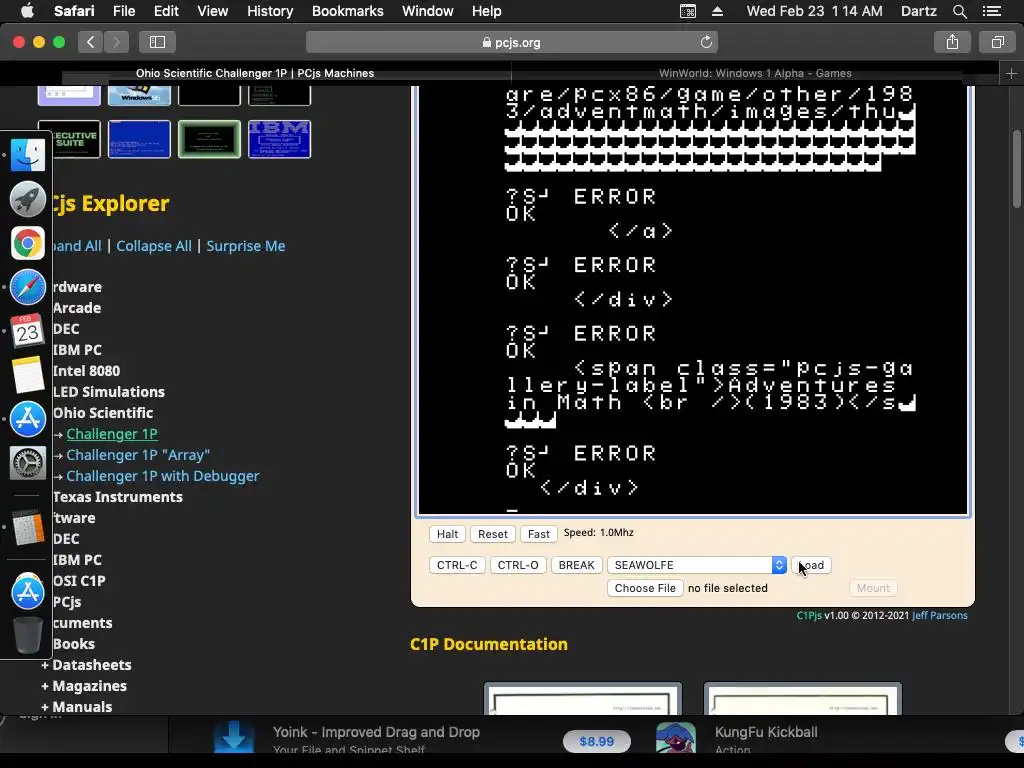The height and width of the screenshot is (768, 1024).
Task: Click the Yoink download arrow icon
Action: click(233, 737)
